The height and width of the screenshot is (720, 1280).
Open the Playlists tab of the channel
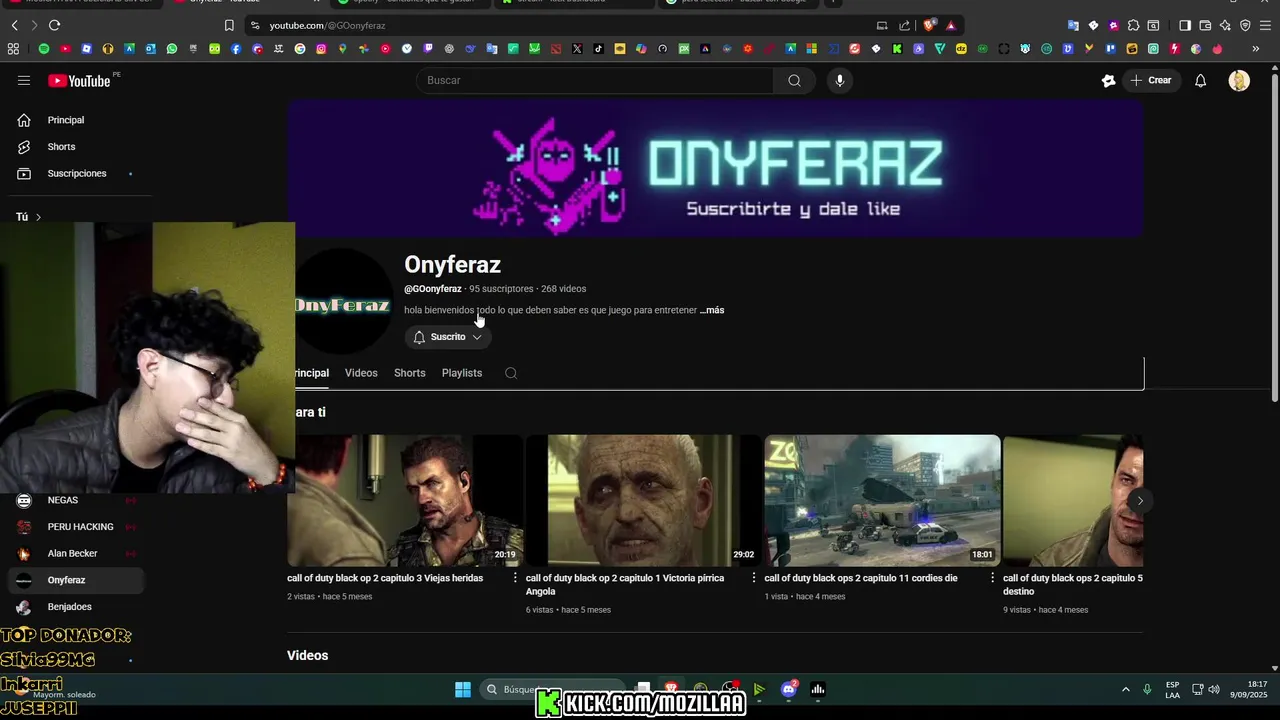pyautogui.click(x=462, y=373)
